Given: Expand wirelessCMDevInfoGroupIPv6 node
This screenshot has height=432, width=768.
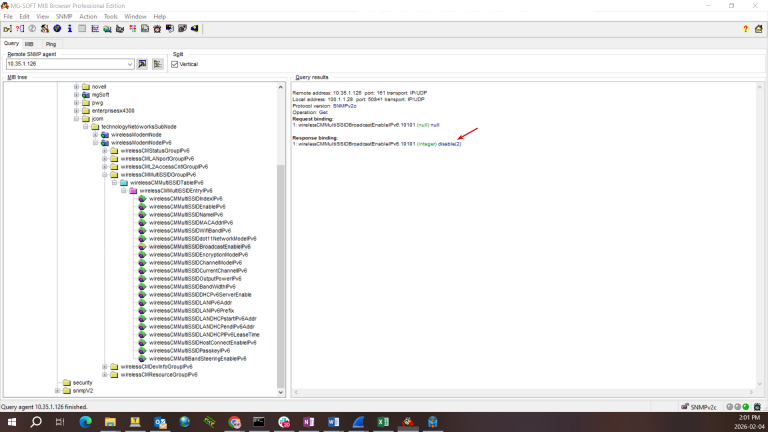Looking at the screenshot, I should coord(105,366).
